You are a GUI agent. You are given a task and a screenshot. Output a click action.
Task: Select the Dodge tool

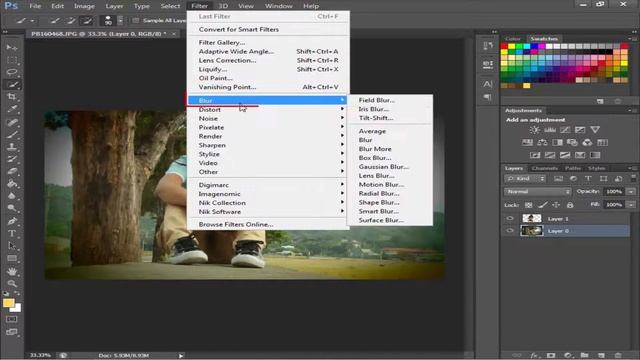click(12, 208)
